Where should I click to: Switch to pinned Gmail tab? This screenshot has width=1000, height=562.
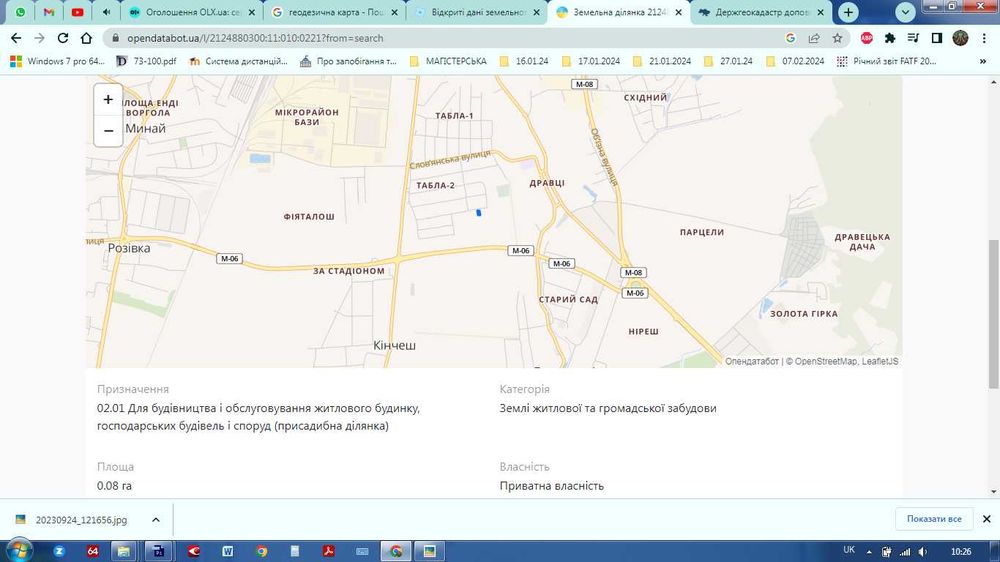click(49, 12)
